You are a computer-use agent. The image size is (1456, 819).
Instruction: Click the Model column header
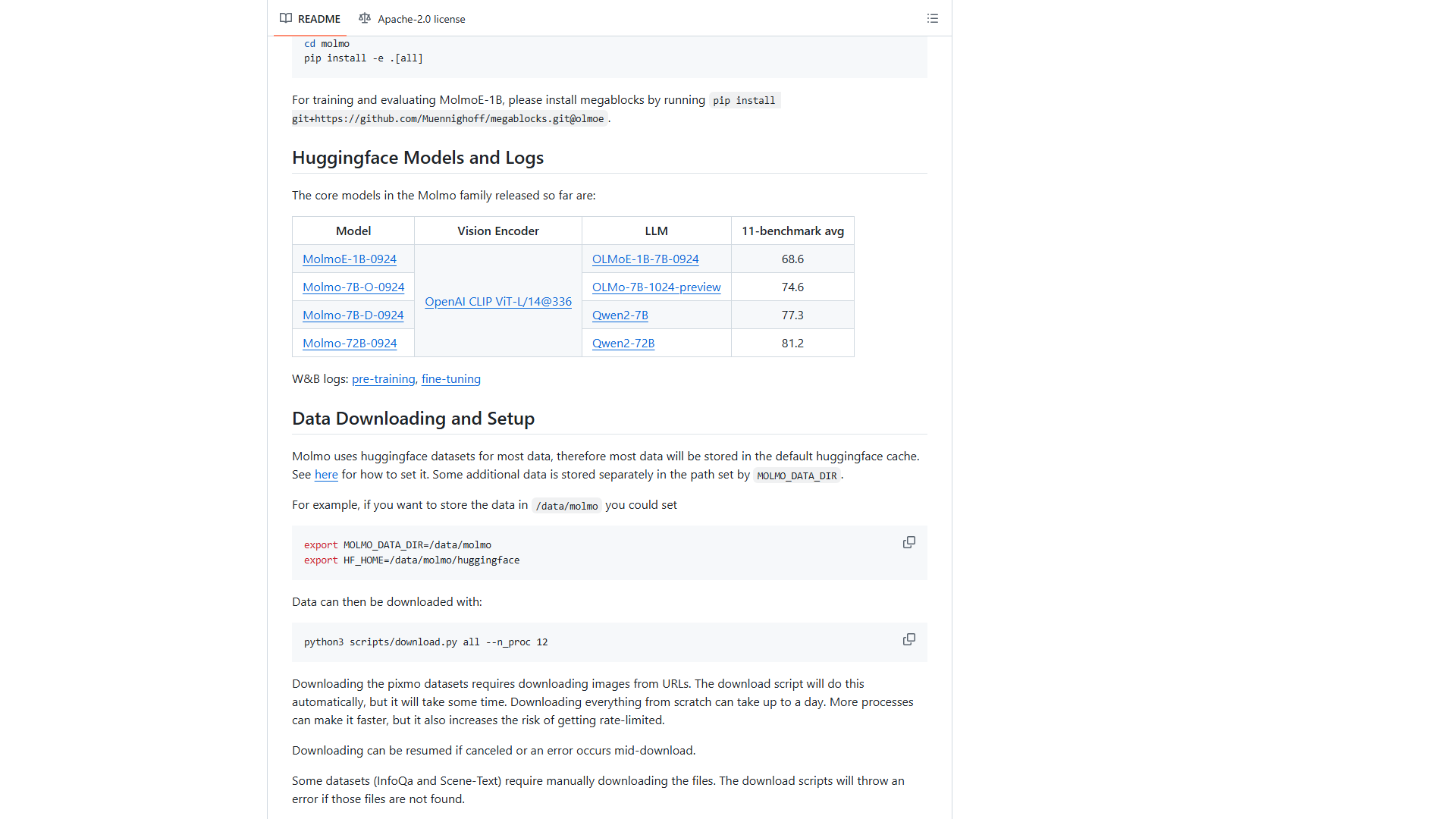point(353,231)
